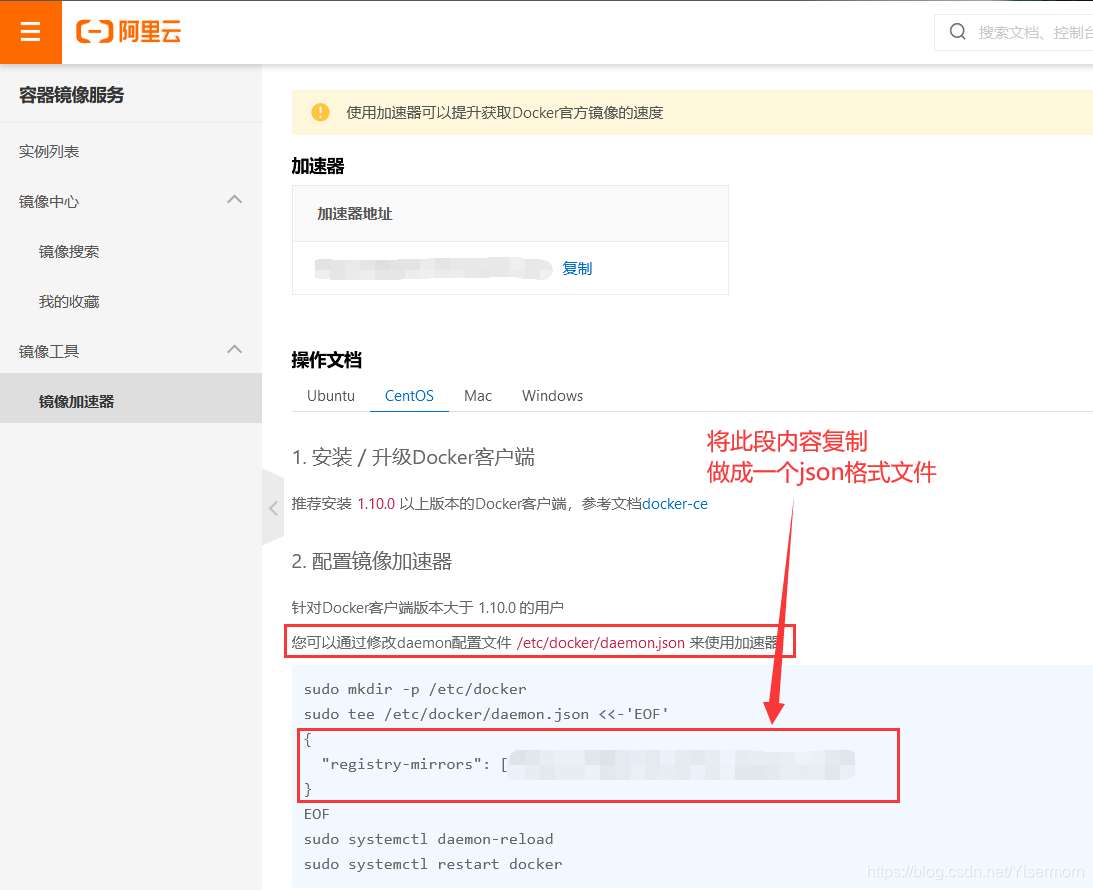The width and height of the screenshot is (1093, 890).
Task: Click the 1.10.0 version text in install note
Action: tap(376, 504)
